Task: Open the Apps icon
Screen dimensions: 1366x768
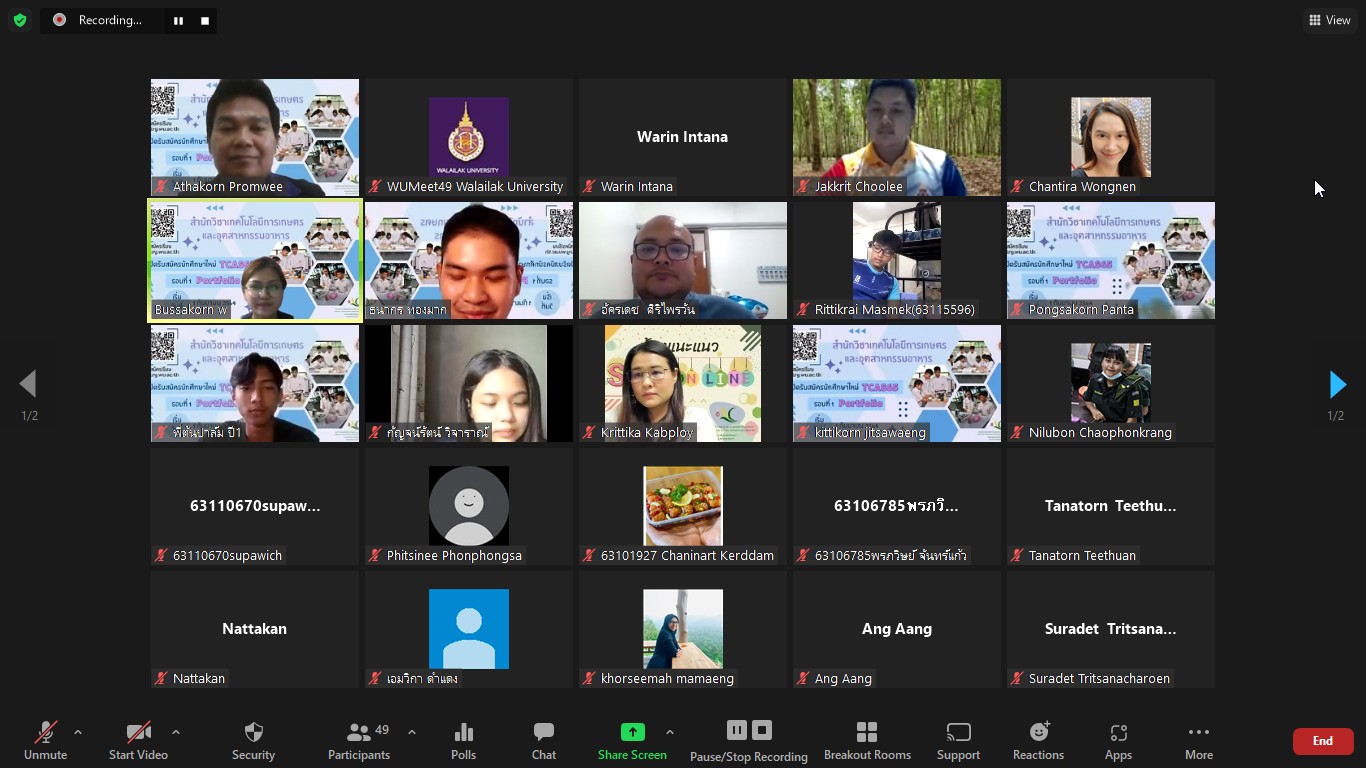Action: (x=1118, y=733)
